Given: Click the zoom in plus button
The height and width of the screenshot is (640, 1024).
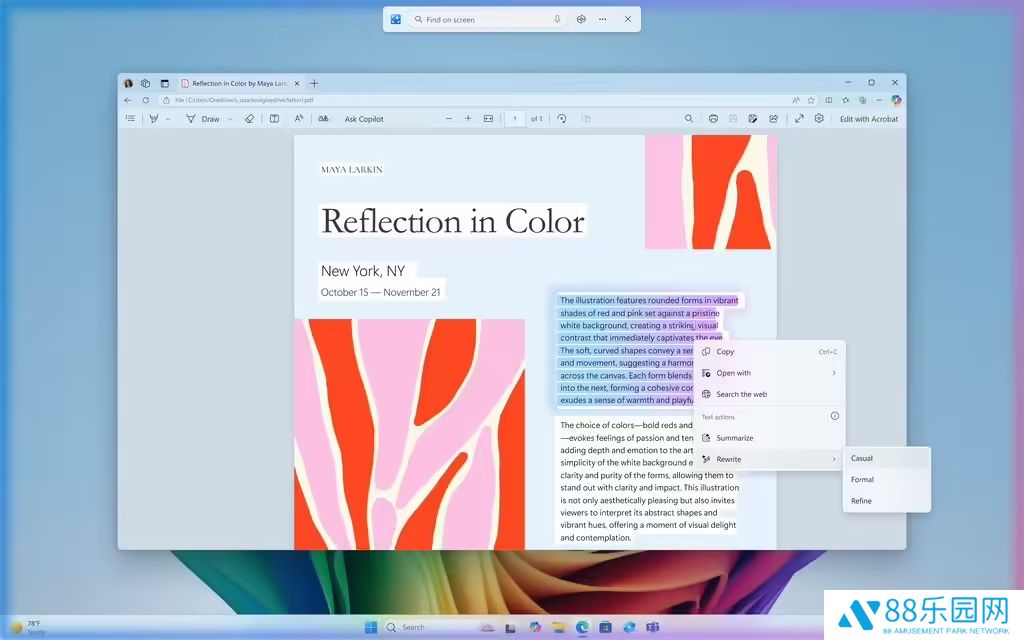Looking at the screenshot, I should (x=468, y=119).
